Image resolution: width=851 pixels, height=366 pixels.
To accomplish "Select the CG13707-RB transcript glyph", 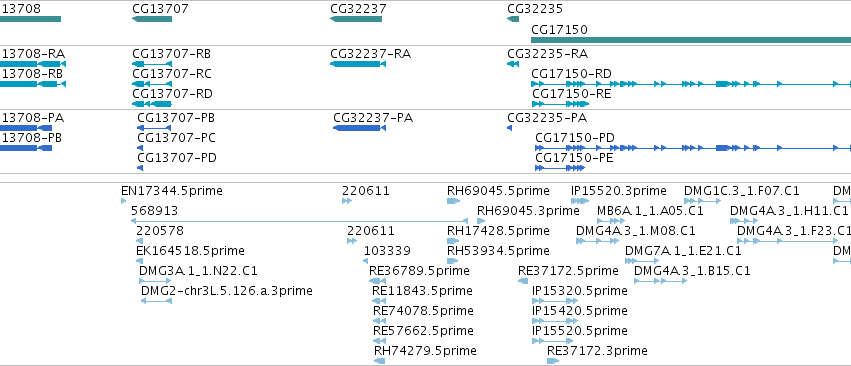I will [x=152, y=64].
